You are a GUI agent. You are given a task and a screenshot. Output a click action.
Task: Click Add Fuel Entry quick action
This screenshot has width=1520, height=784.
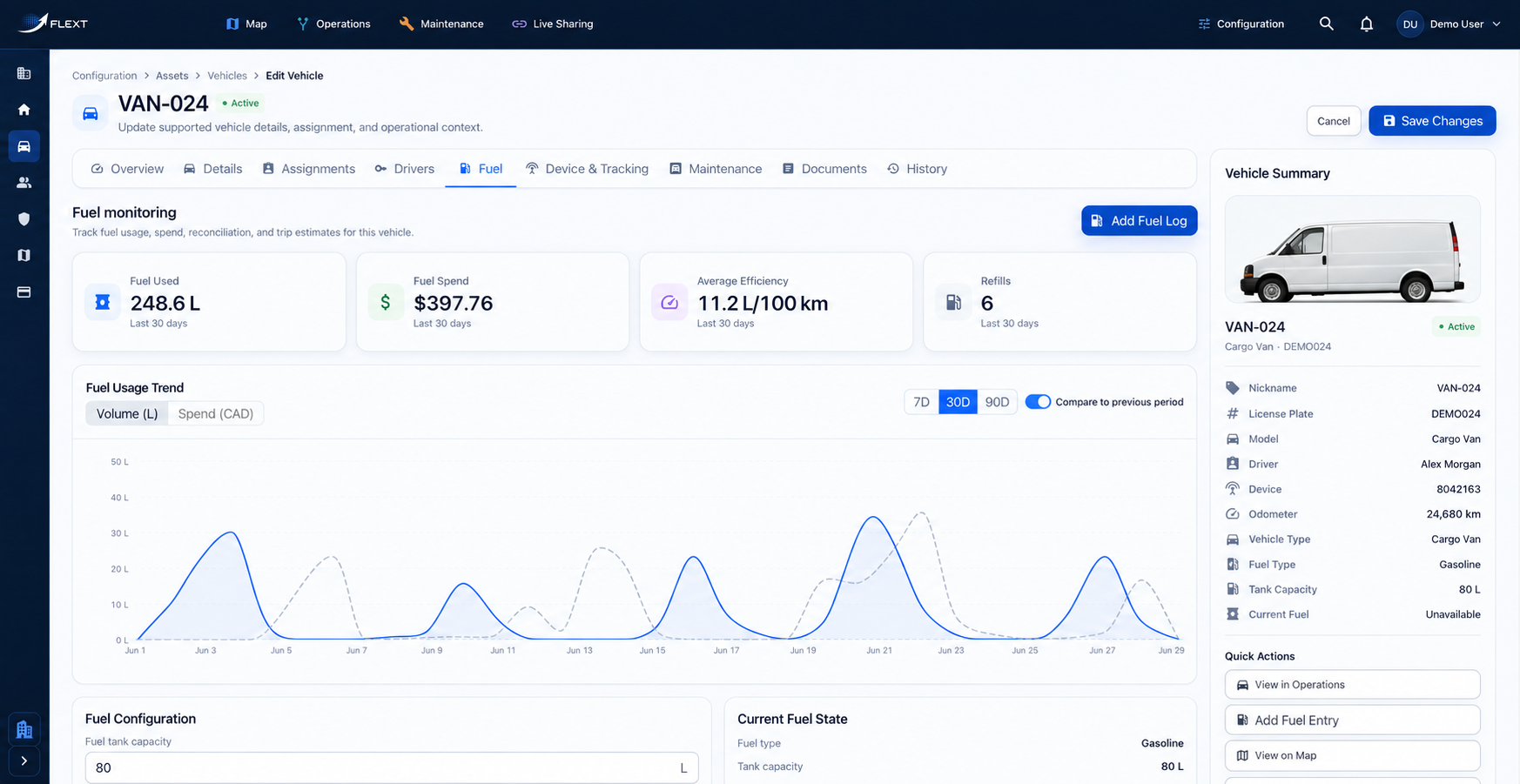[x=1352, y=720]
